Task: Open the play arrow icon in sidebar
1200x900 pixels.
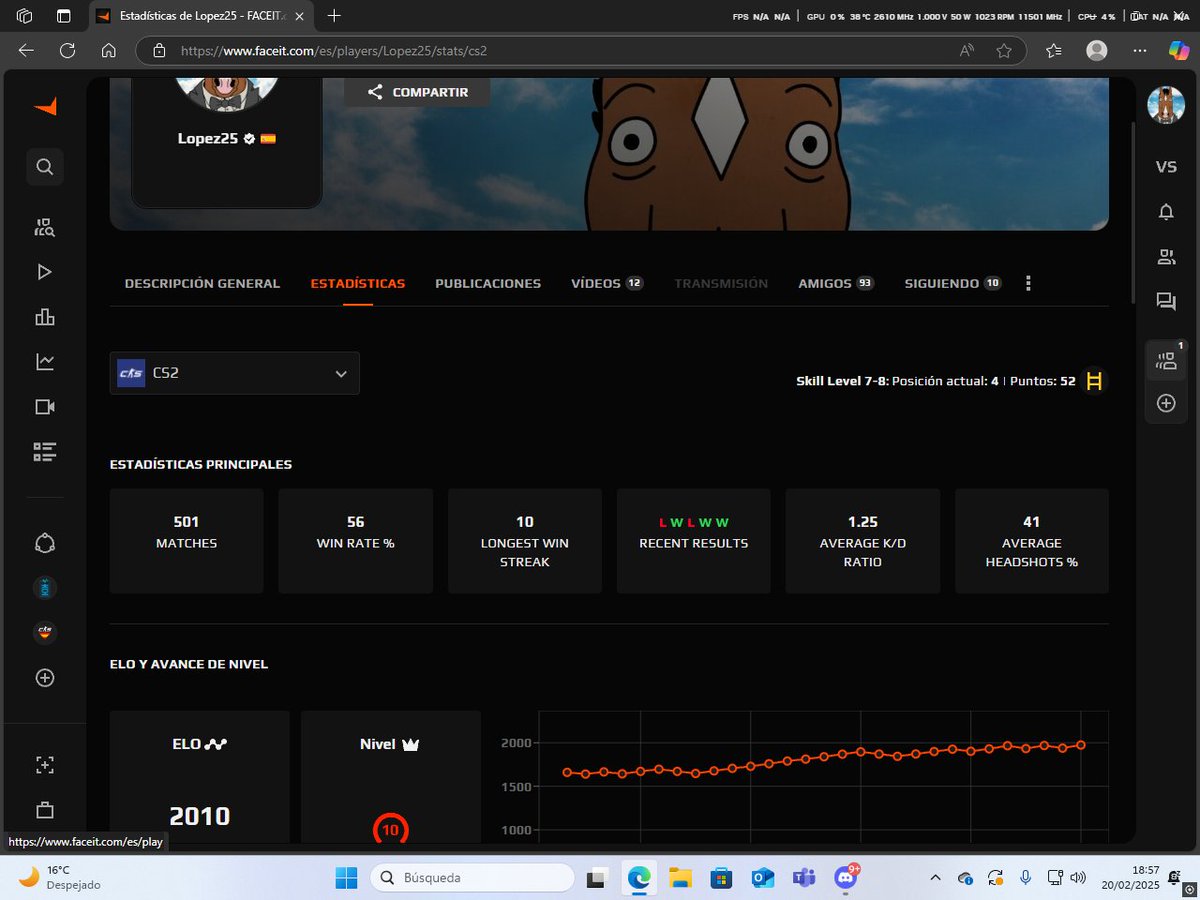Action: tap(44, 272)
